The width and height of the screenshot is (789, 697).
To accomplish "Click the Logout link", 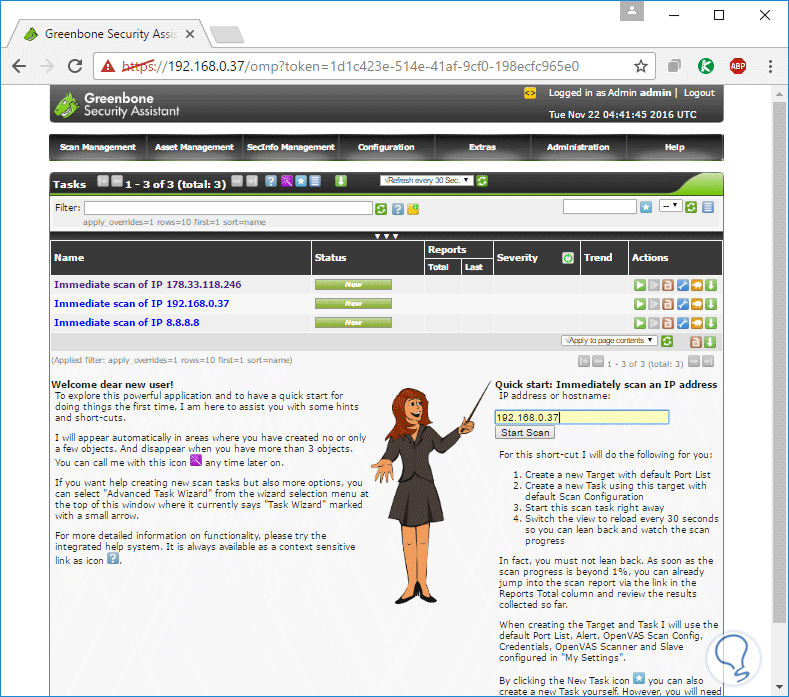I will pos(699,93).
